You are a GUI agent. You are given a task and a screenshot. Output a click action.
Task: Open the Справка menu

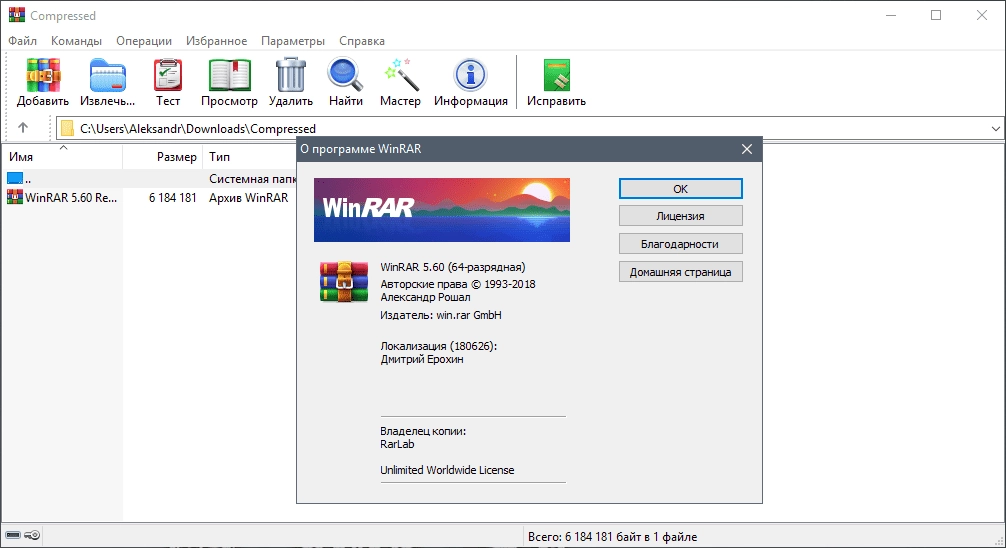click(362, 40)
